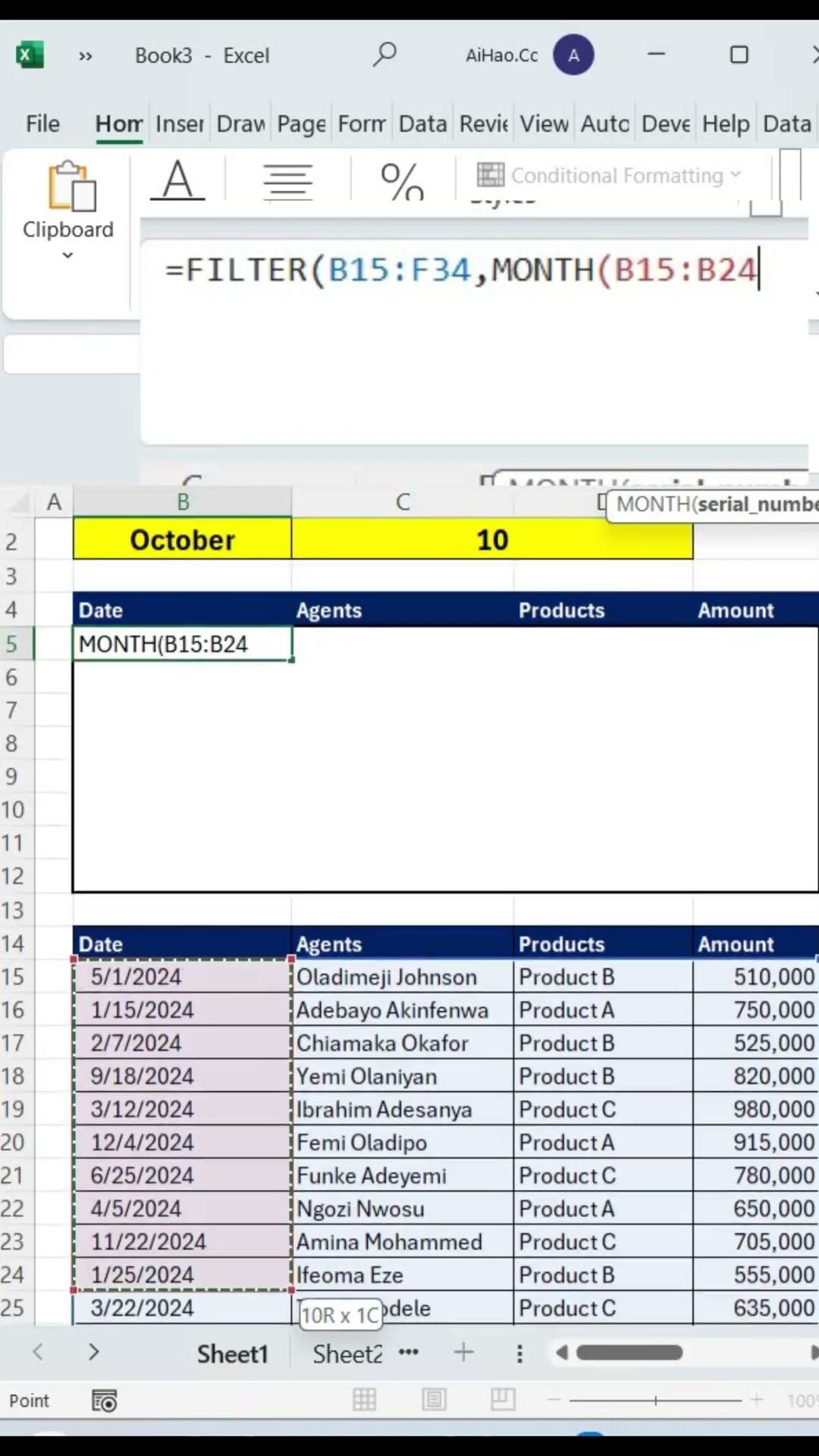
Task: Click the amount 750,000 cell
Action: click(x=755, y=1010)
